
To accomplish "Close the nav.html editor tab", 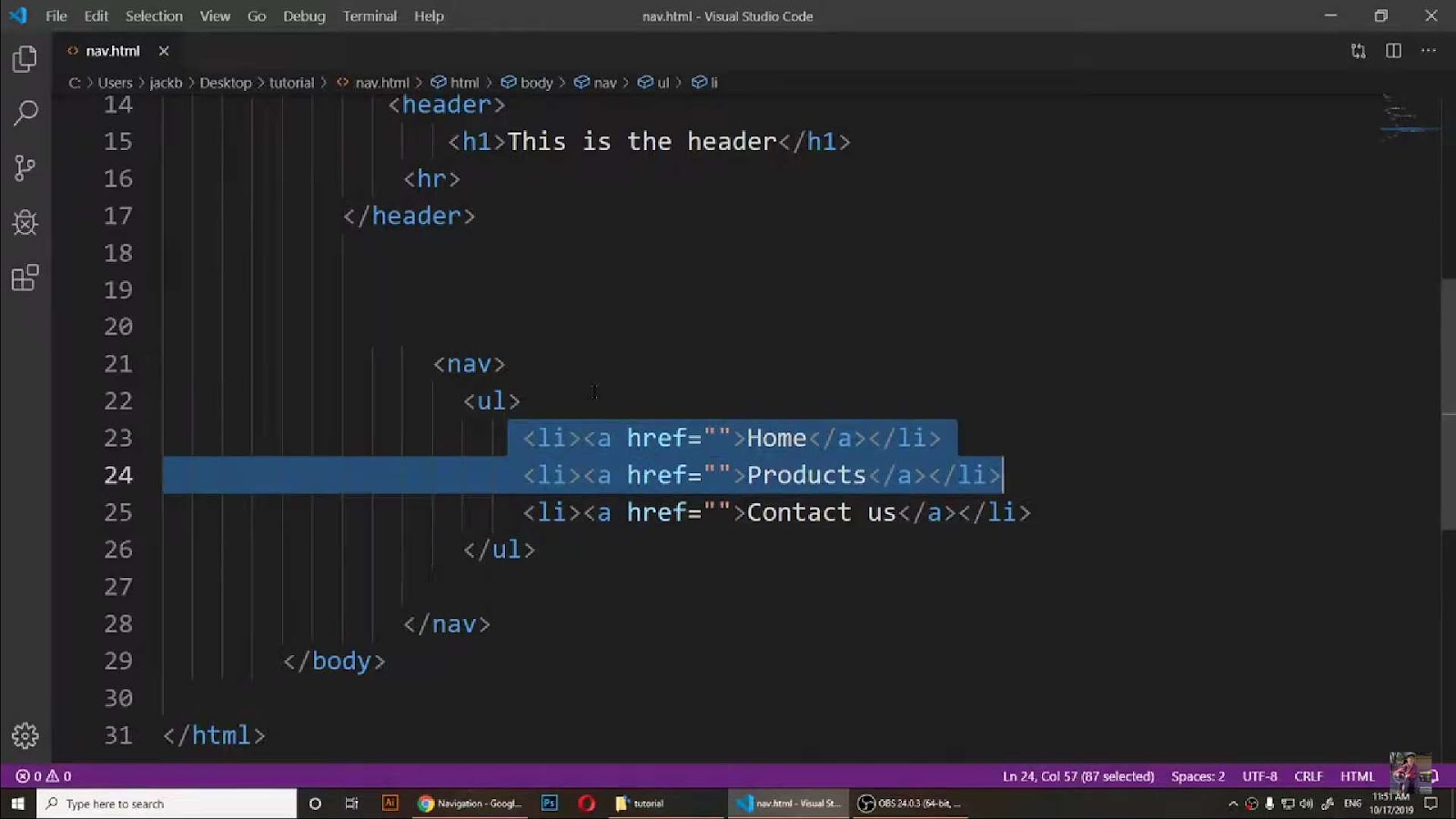I will coord(164,51).
